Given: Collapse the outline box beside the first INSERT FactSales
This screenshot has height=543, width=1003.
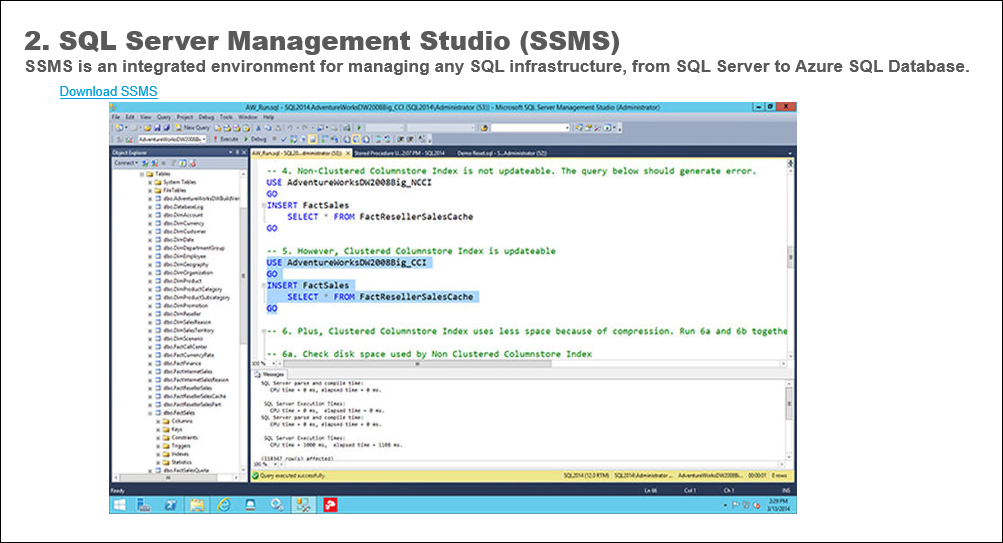Looking at the screenshot, I should pos(263,205).
